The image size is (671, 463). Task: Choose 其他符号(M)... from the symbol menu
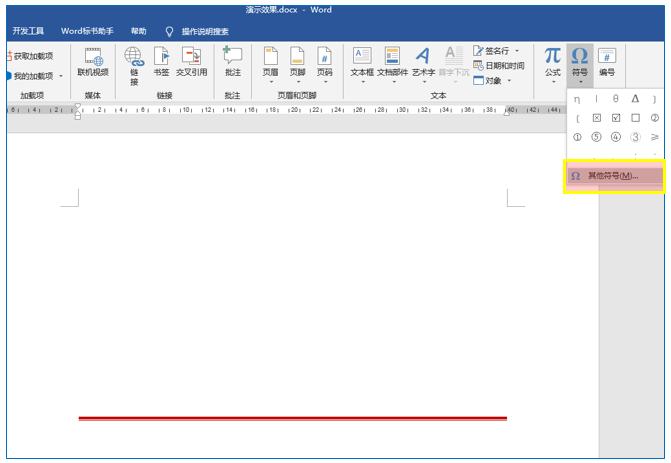pyautogui.click(x=615, y=176)
